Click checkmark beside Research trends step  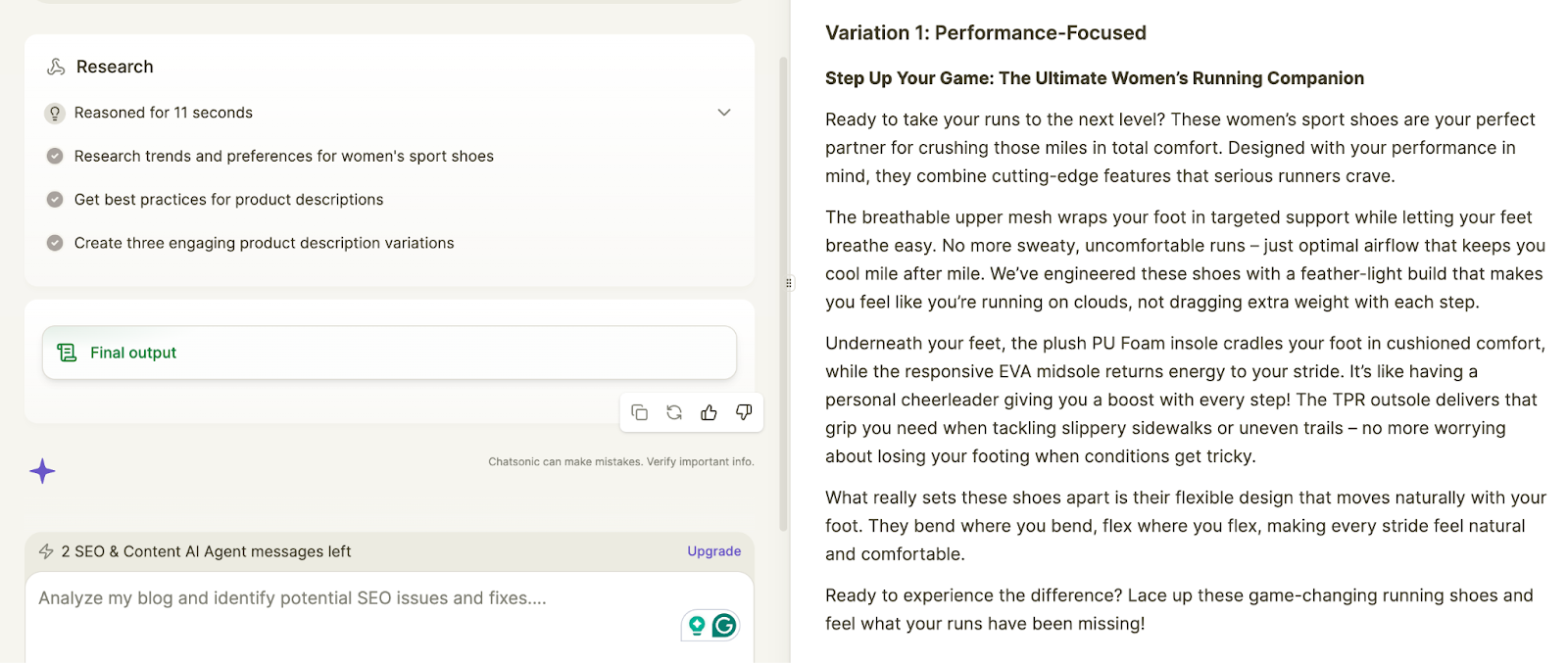coord(55,156)
